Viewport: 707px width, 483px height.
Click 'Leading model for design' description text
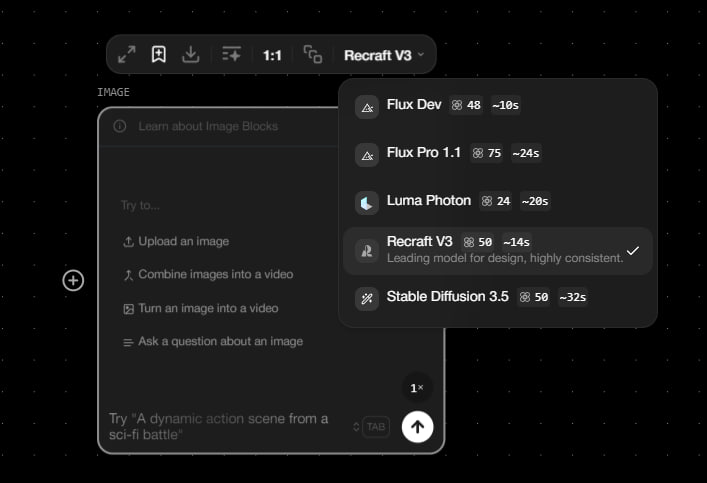click(x=505, y=258)
